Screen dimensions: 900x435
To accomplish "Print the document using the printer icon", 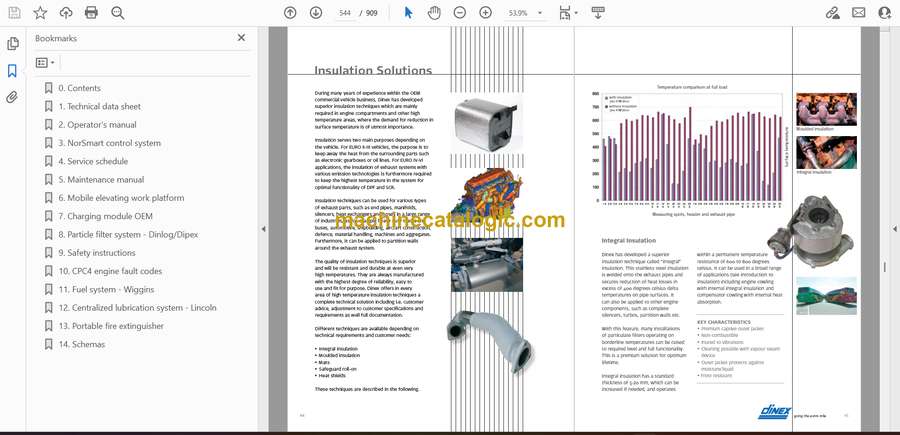I will coord(91,13).
